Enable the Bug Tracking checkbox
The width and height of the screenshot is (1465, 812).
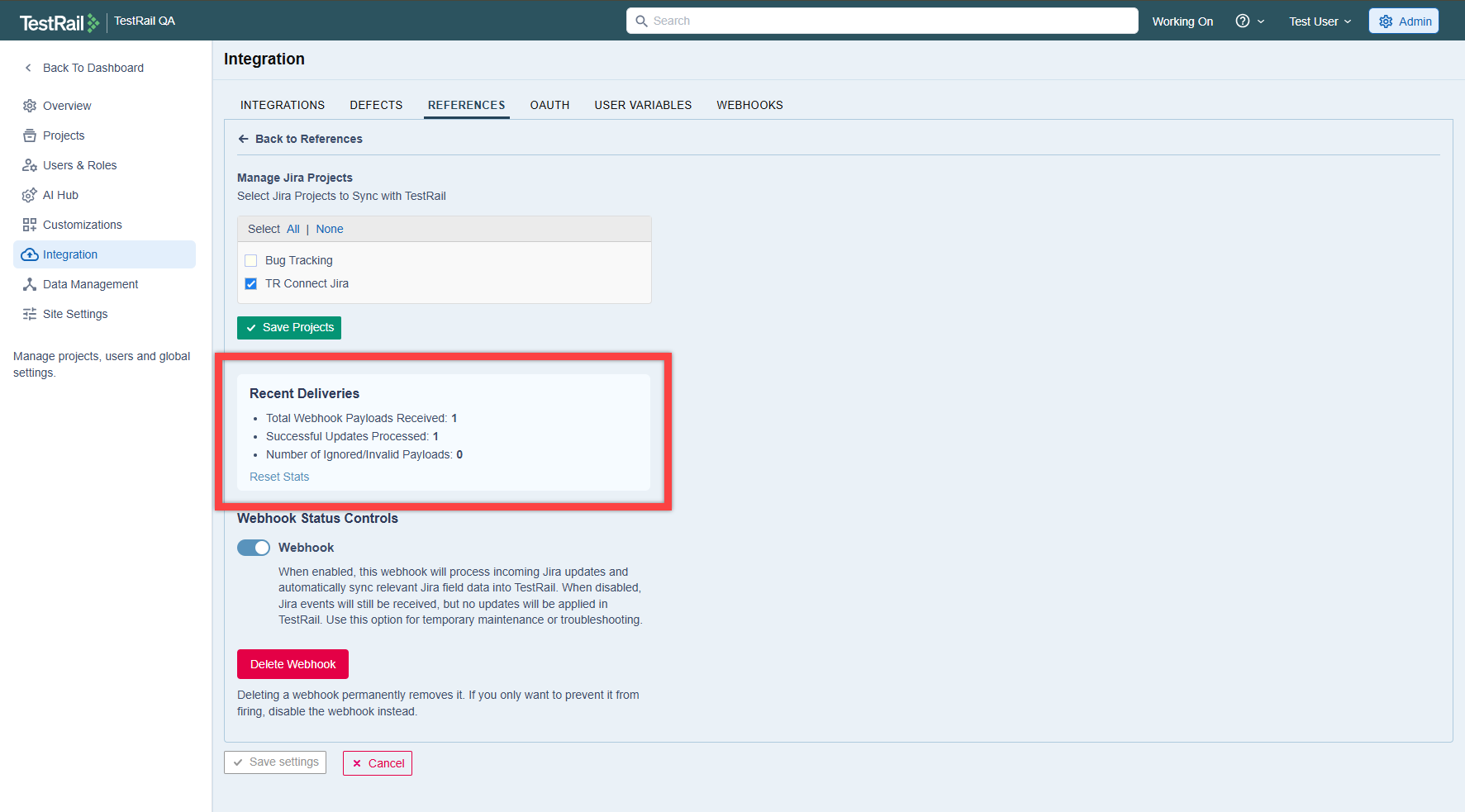click(251, 260)
